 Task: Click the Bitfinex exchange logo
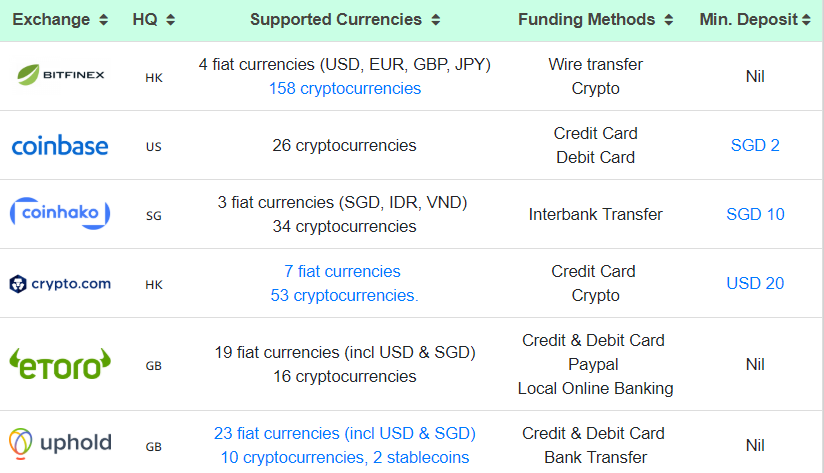pos(60,75)
